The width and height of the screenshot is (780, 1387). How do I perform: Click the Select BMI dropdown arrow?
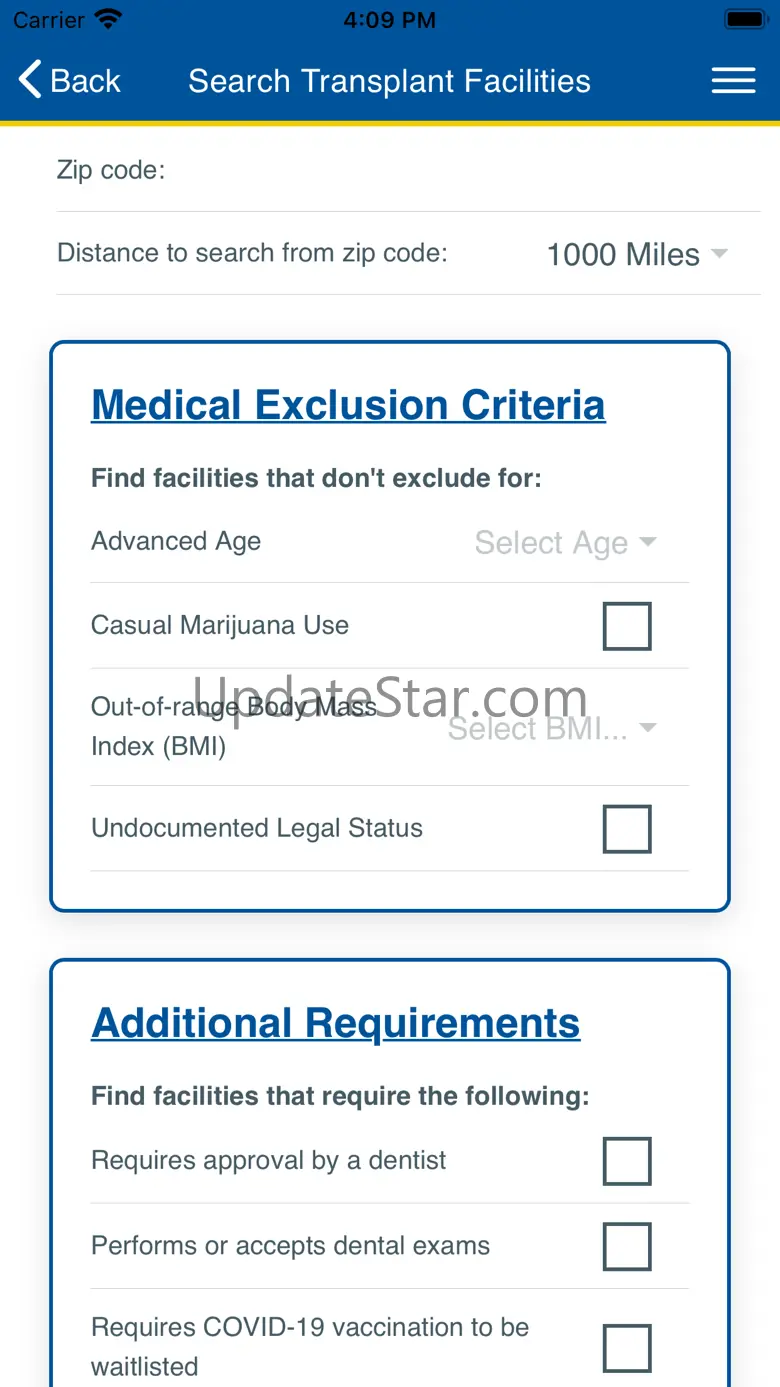(x=648, y=727)
